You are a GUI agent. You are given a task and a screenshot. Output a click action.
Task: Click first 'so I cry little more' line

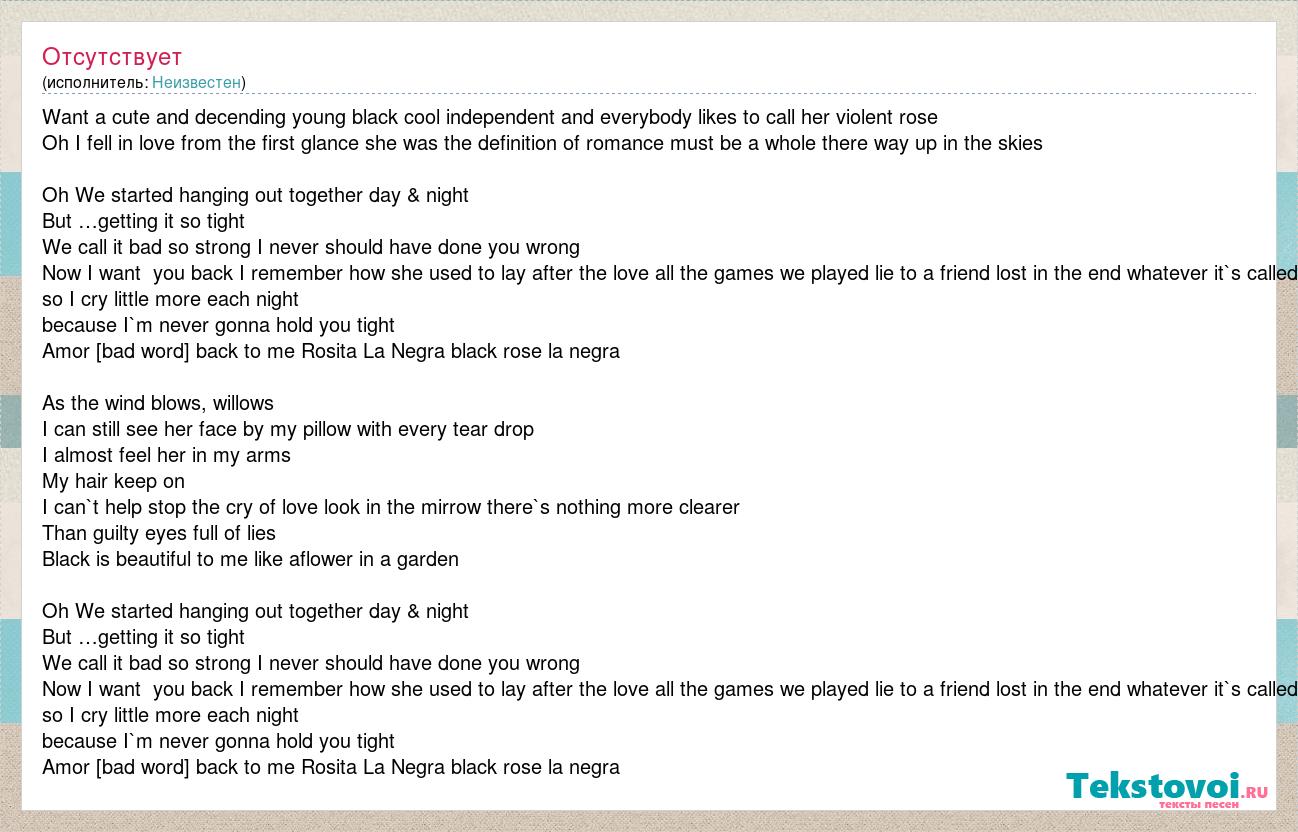(170, 300)
